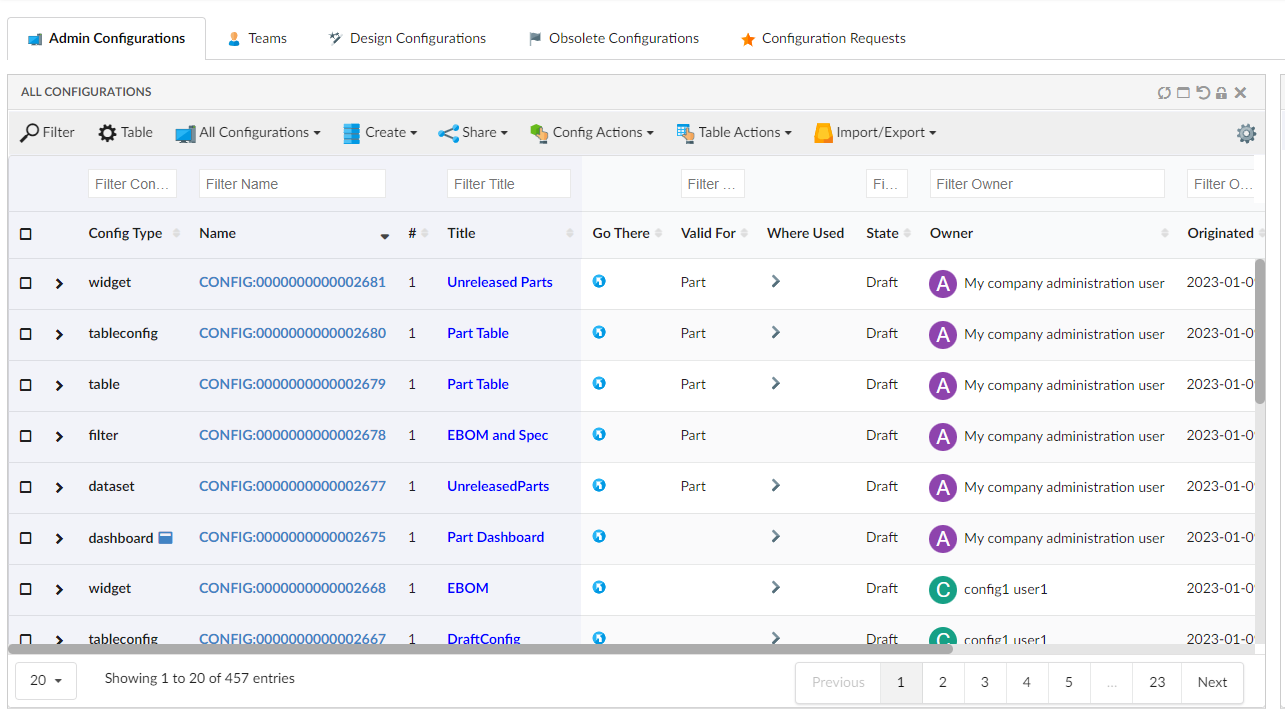
Task: Switch to the Design Configurations tab
Action: pos(407,39)
